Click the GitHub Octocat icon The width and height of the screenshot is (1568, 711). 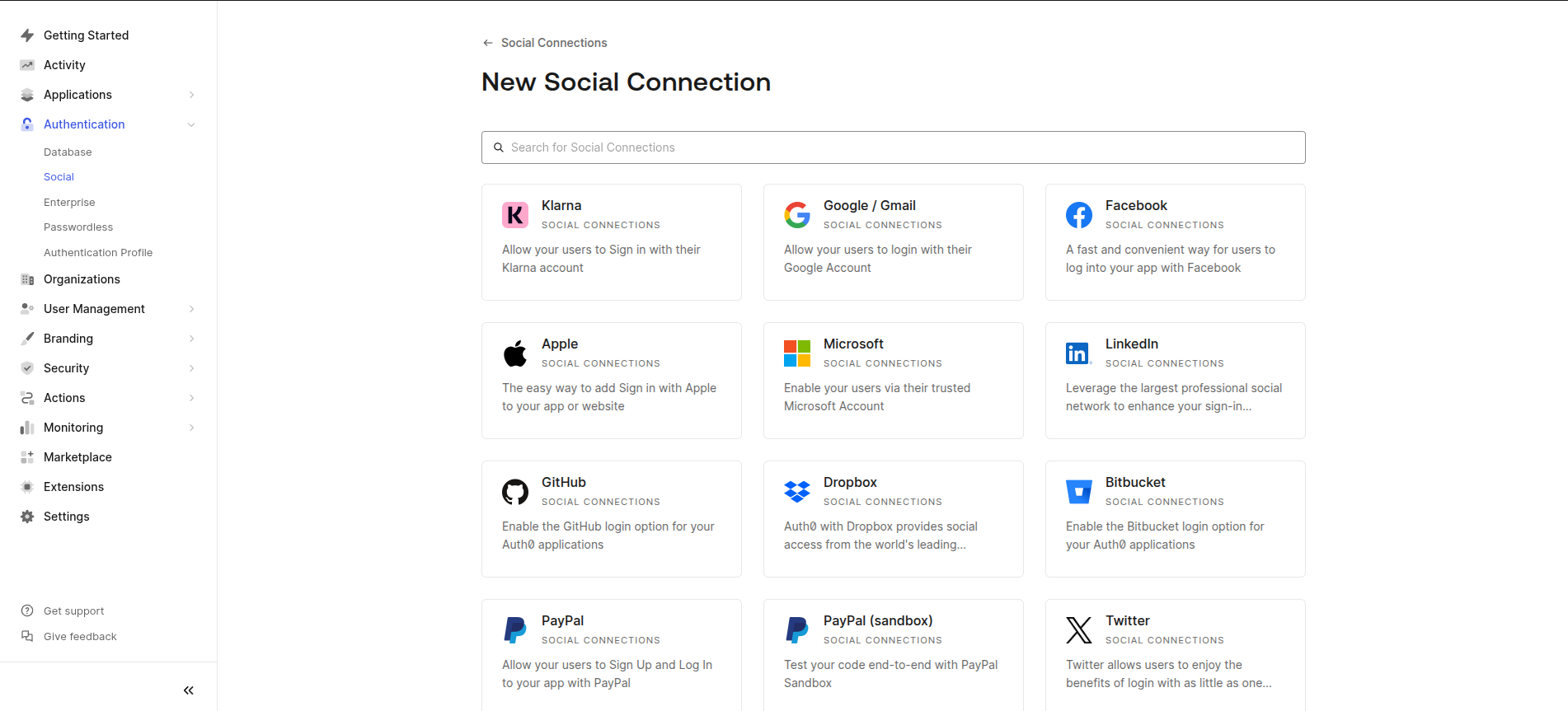pyautogui.click(x=515, y=492)
